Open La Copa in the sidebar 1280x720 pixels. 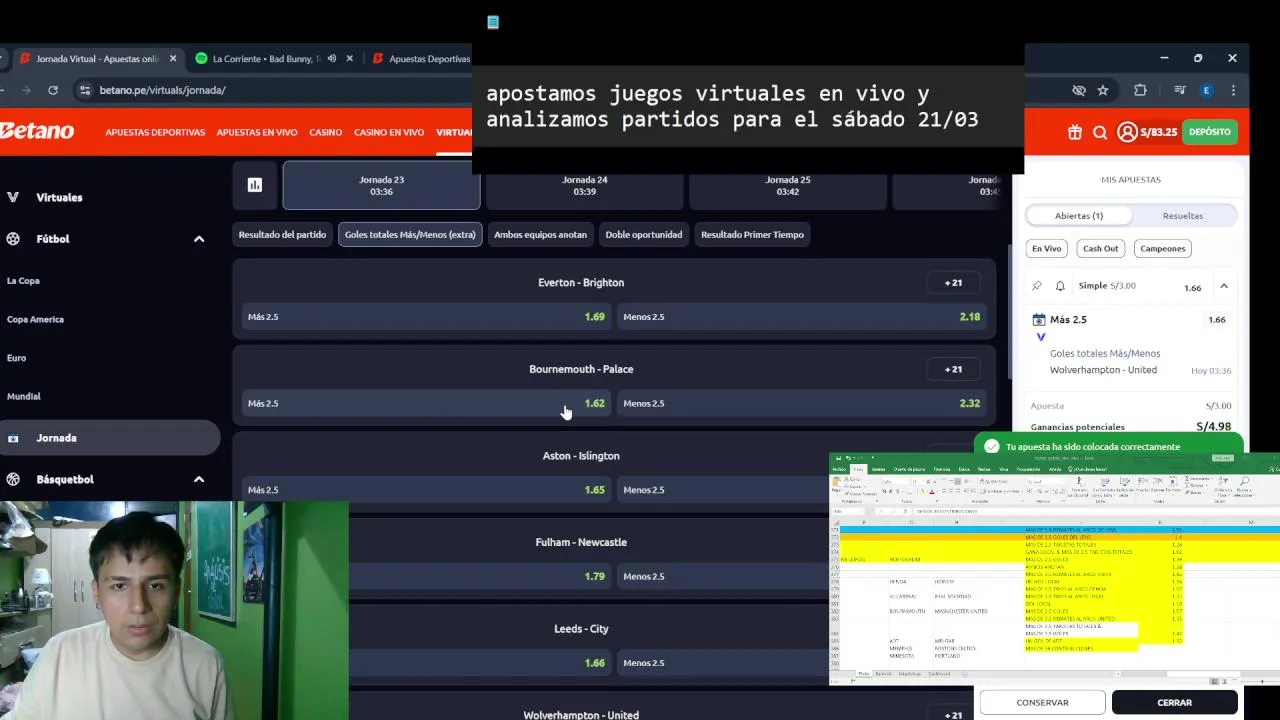pyautogui.click(x=23, y=281)
